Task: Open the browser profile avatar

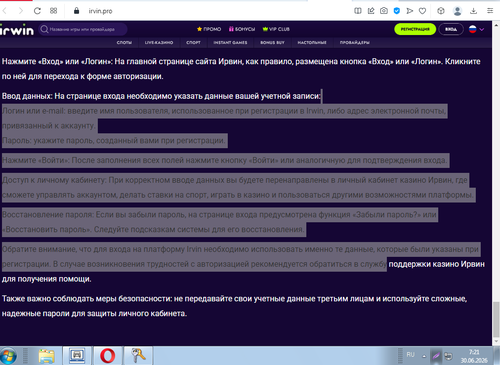Action: tap(457, 11)
